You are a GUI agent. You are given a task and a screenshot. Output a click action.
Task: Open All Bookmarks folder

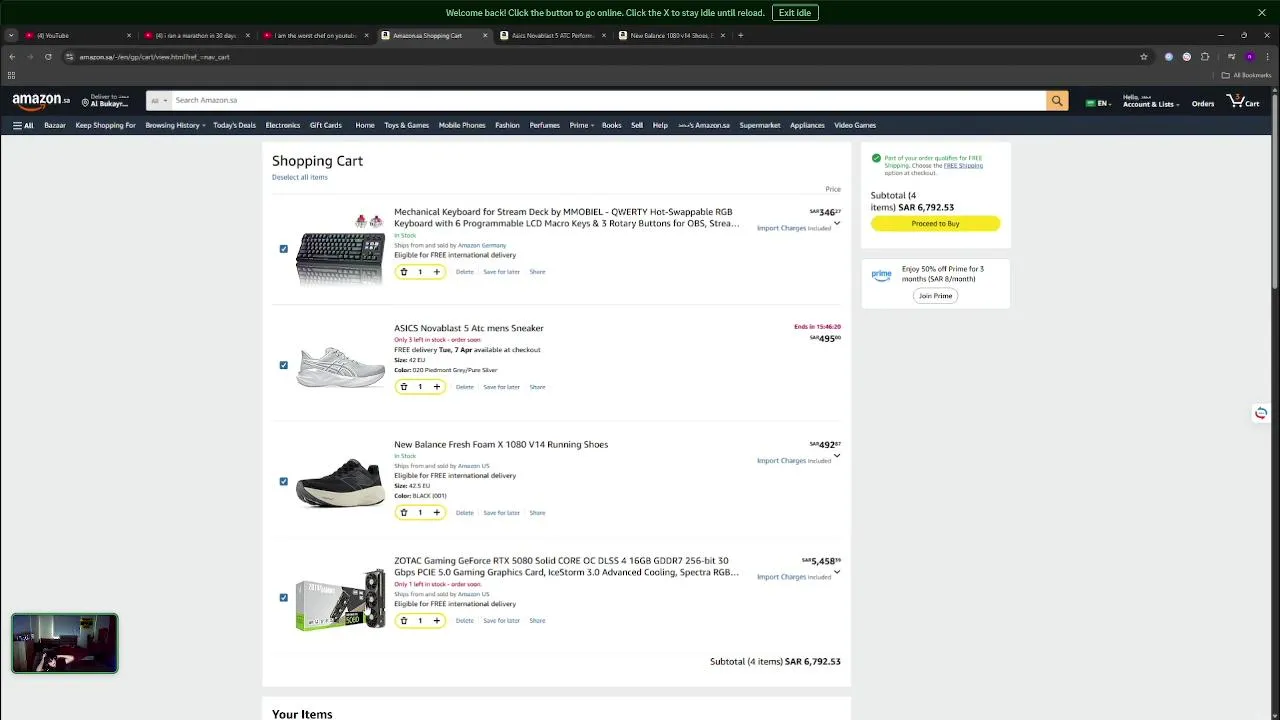click(x=1246, y=75)
